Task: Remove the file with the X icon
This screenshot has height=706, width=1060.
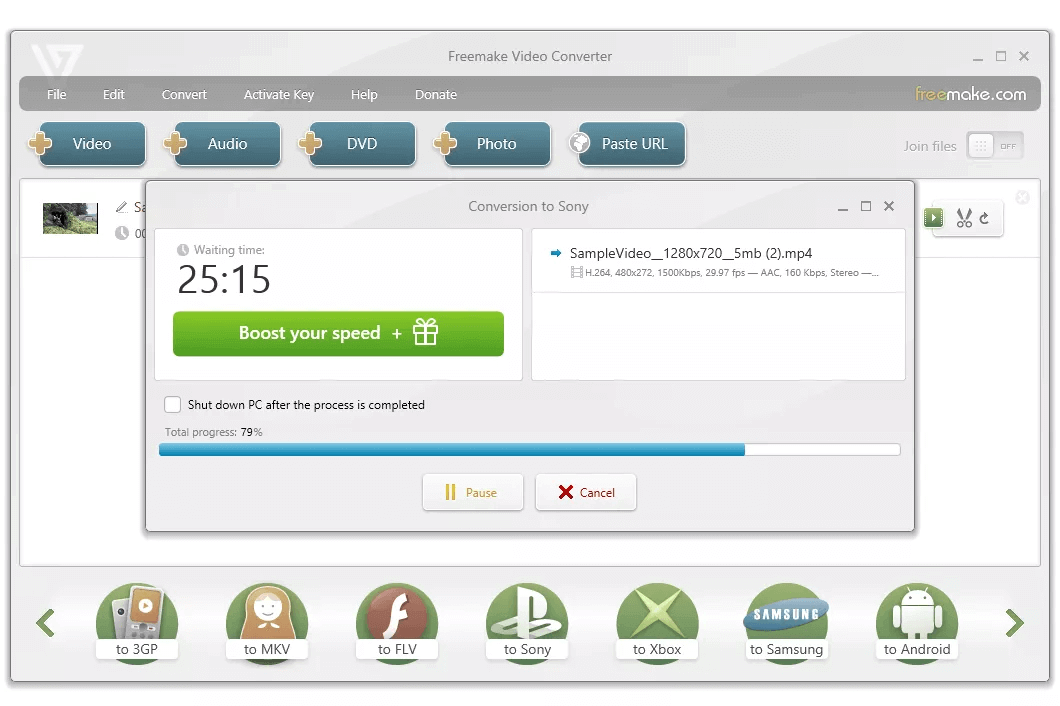Action: pos(1023,197)
